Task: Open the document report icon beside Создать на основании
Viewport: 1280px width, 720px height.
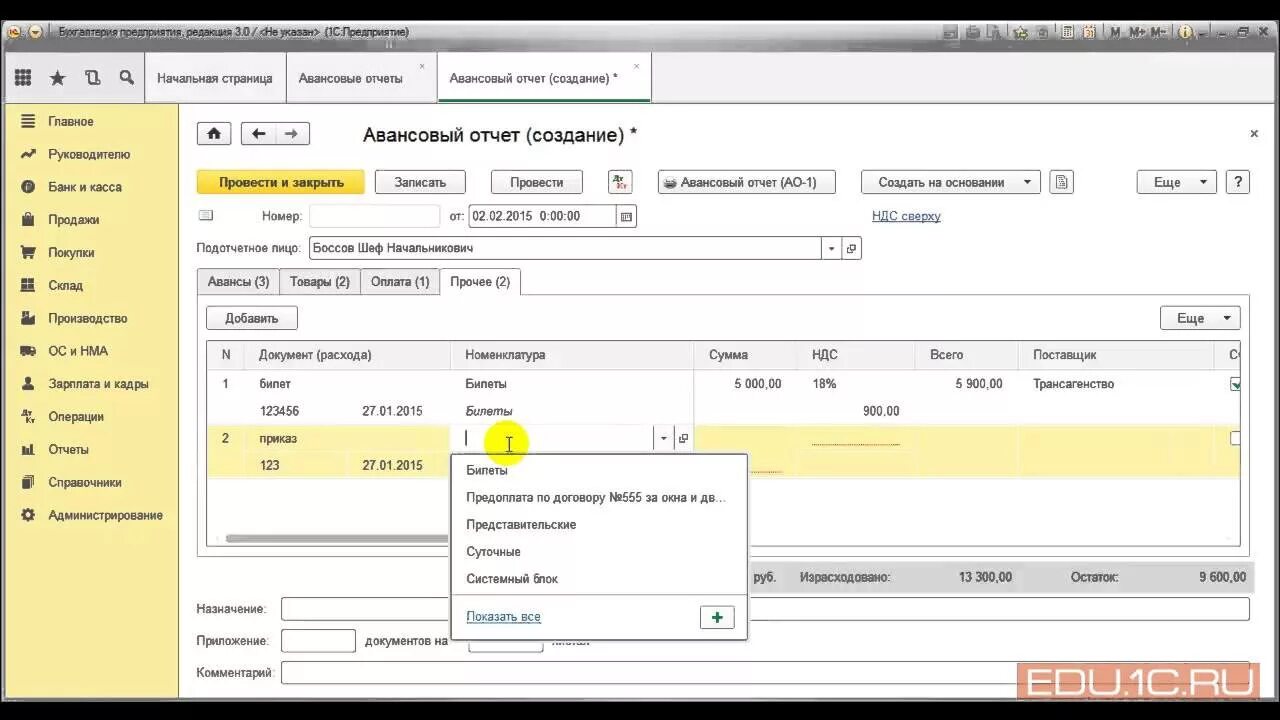Action: coord(1062,182)
